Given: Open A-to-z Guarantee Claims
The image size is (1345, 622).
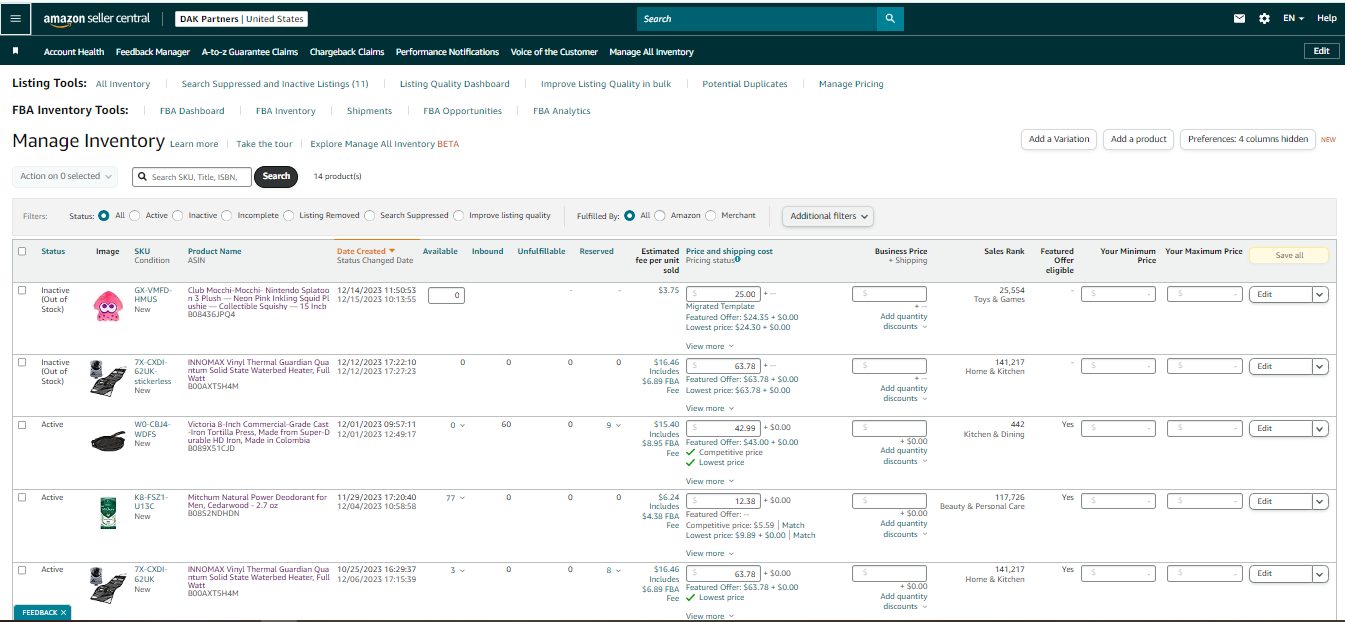Looking at the screenshot, I should click(x=250, y=52).
